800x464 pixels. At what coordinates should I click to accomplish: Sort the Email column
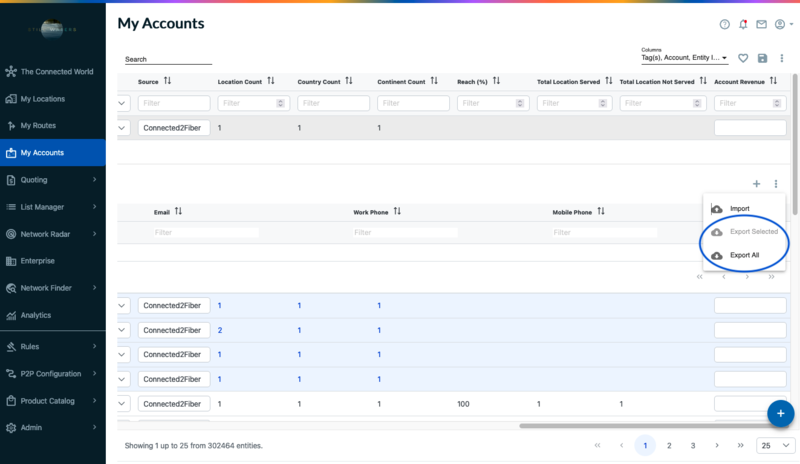[x=178, y=212]
